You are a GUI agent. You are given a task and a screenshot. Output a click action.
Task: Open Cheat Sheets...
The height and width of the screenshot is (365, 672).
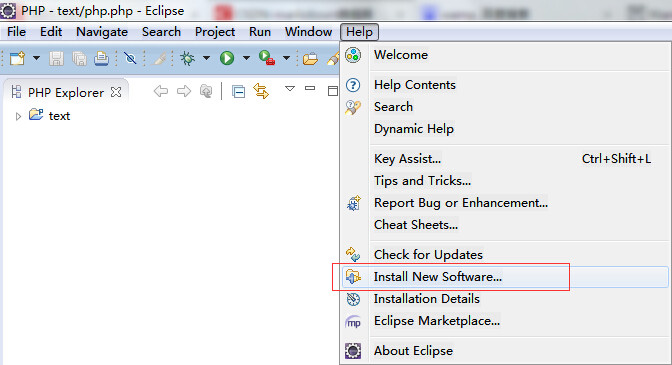pyautogui.click(x=506, y=225)
